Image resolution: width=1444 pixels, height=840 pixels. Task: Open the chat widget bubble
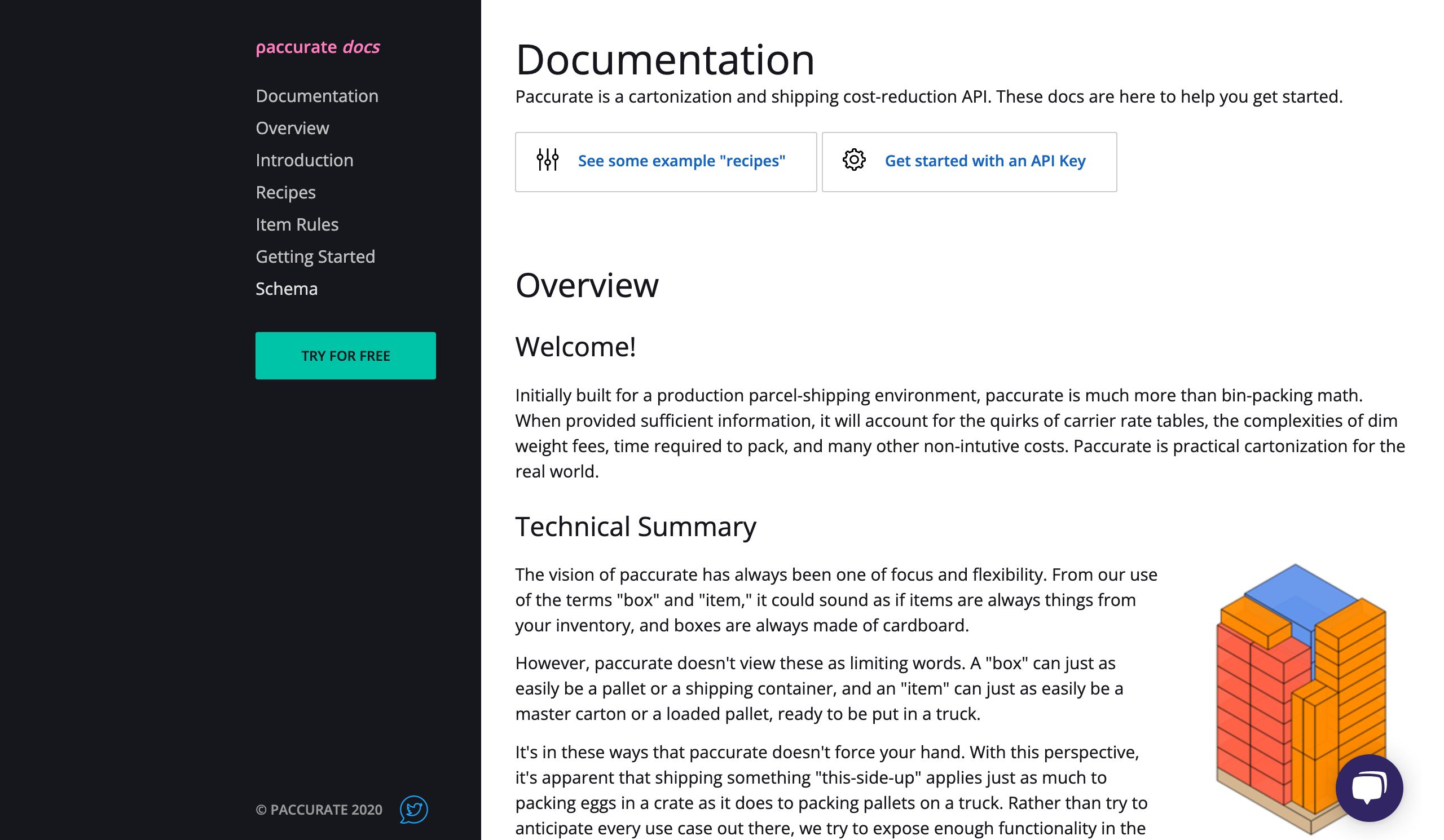tap(1369, 788)
